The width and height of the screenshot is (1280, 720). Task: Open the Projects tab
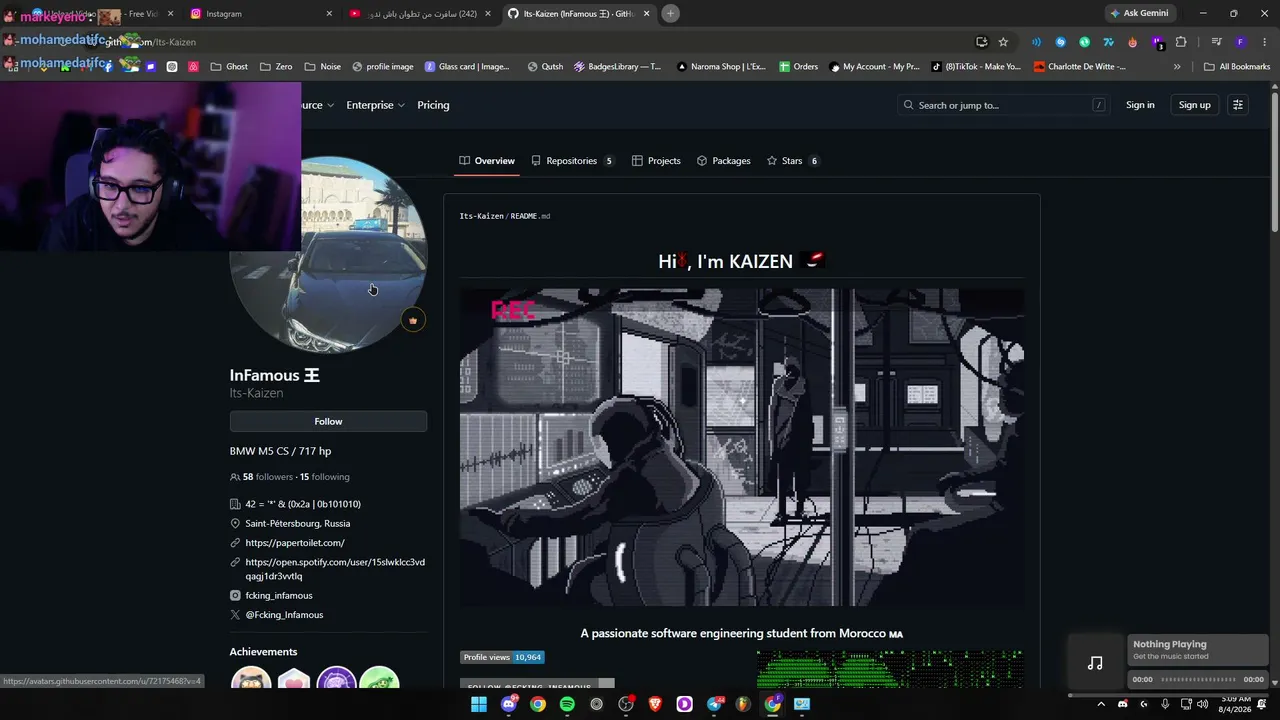[x=656, y=161]
